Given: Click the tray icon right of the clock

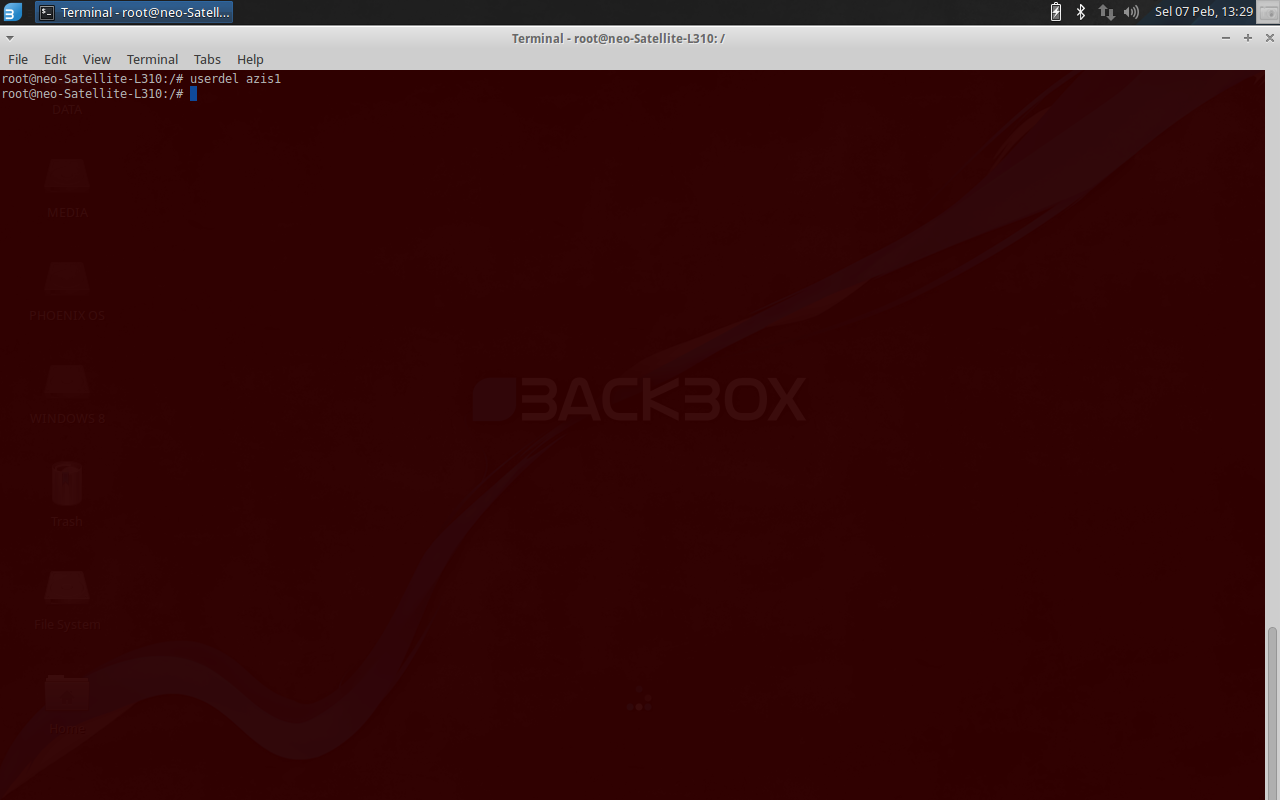Looking at the screenshot, I should pos(1268,12).
